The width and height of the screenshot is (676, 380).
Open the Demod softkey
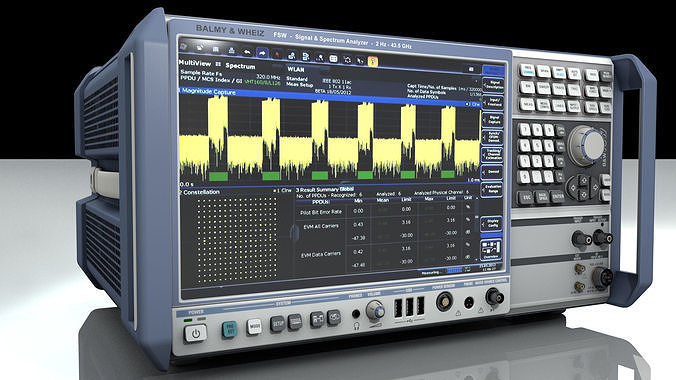(491, 172)
